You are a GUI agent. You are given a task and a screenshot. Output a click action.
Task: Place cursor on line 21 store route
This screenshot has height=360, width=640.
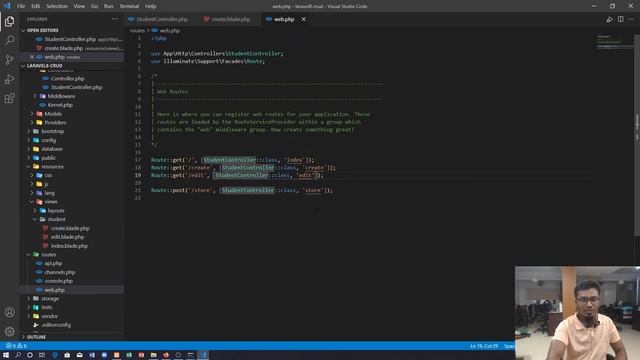pos(242,190)
